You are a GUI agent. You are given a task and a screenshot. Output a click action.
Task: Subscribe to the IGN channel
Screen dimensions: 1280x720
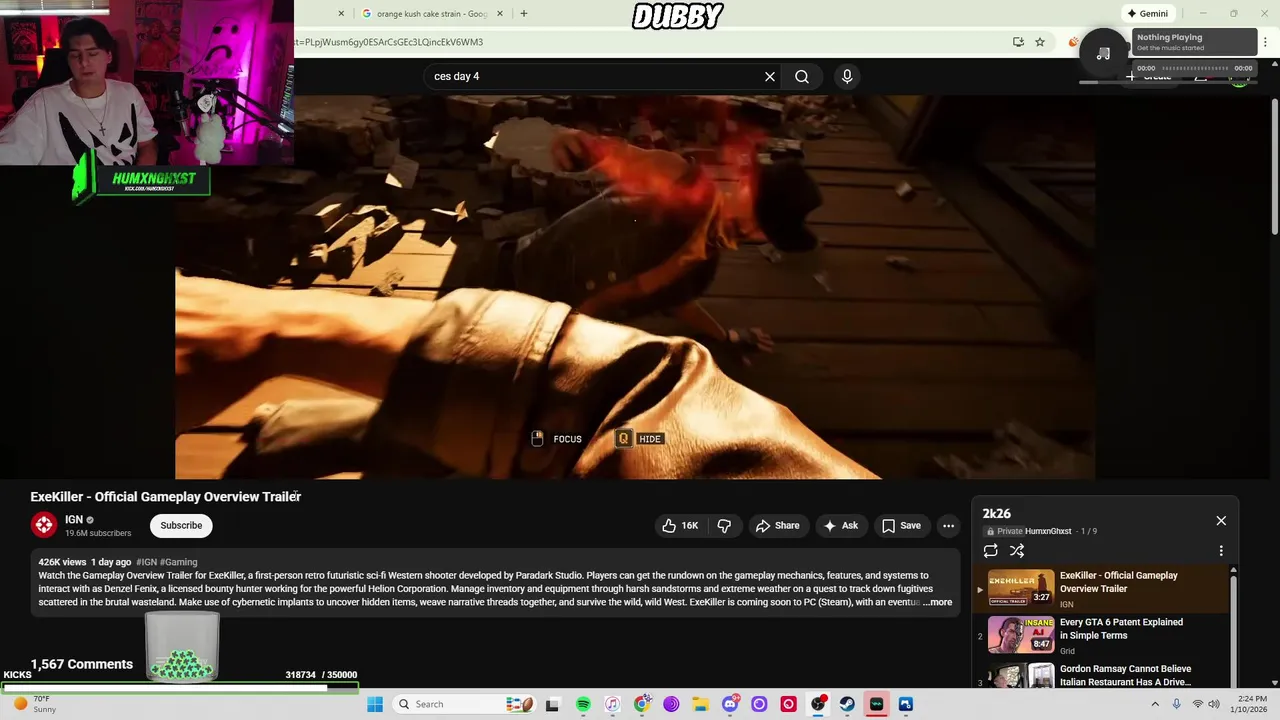(x=181, y=525)
